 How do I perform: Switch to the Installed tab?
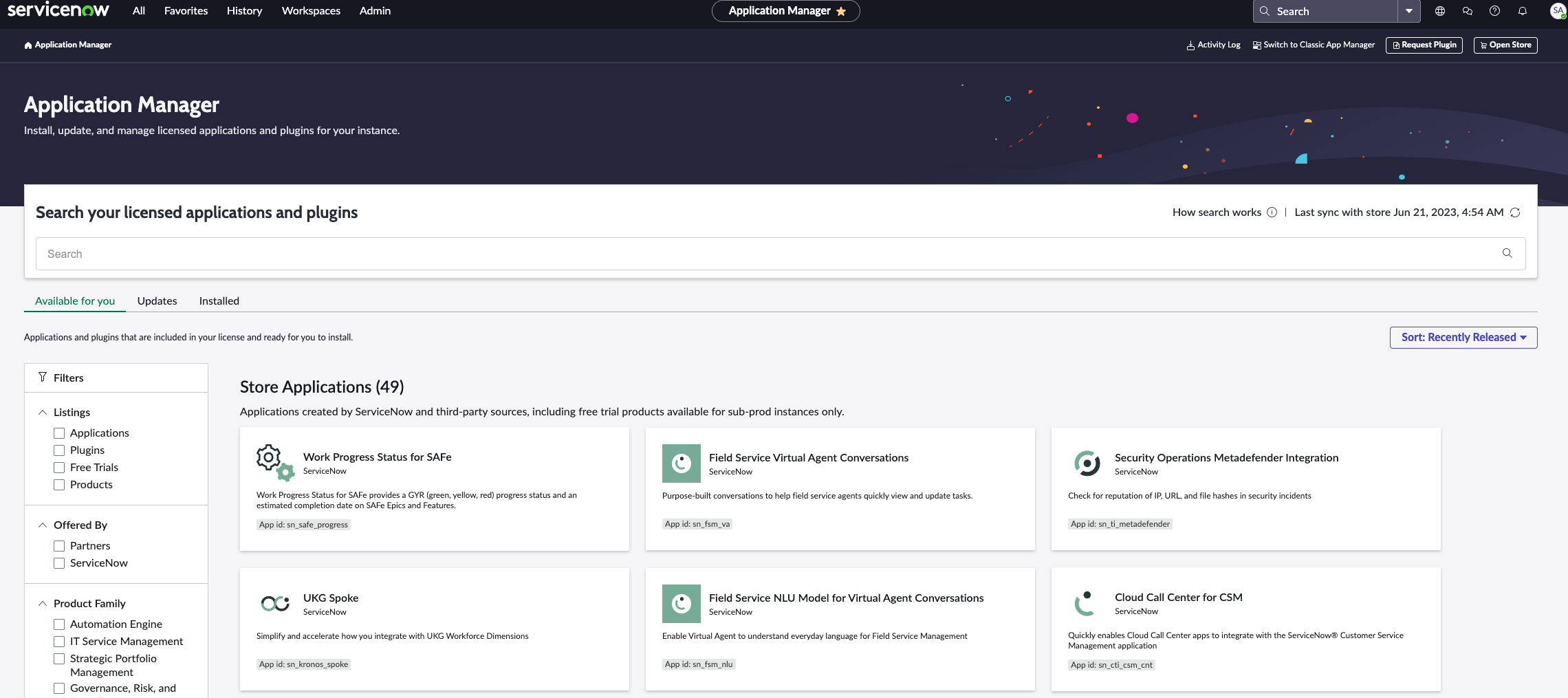point(219,301)
